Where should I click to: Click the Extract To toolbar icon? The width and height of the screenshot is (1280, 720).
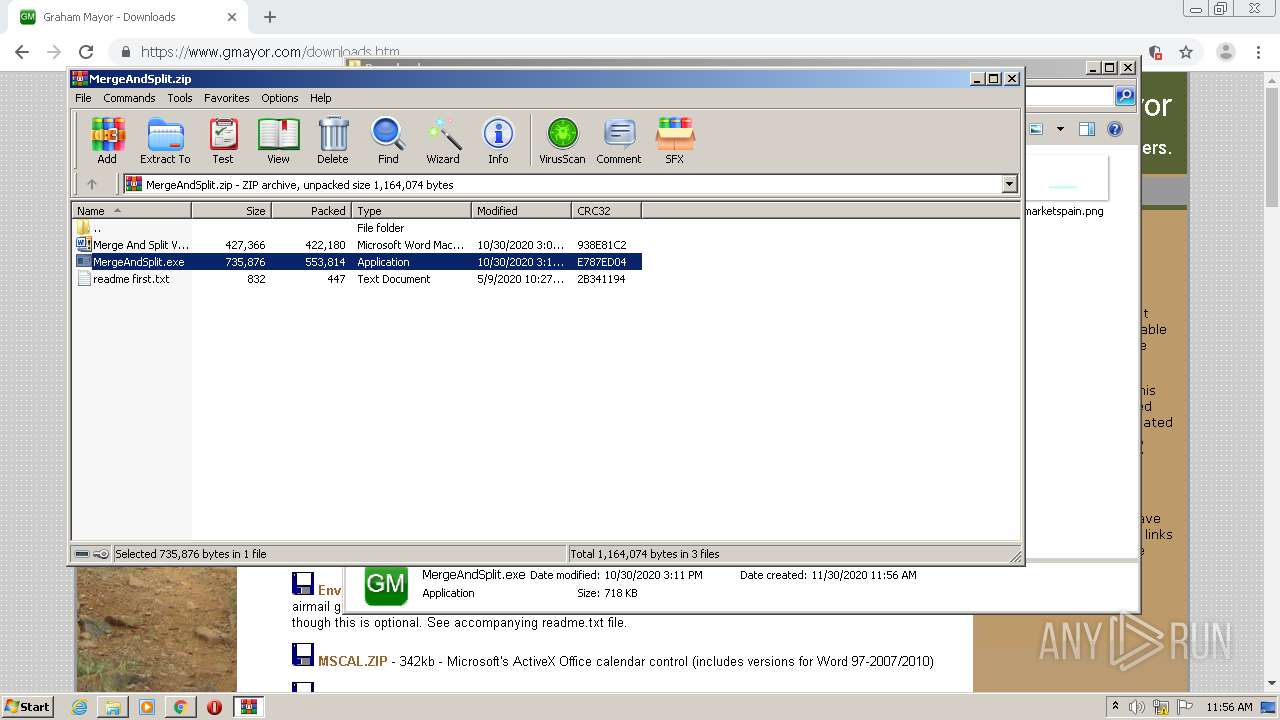pos(165,140)
